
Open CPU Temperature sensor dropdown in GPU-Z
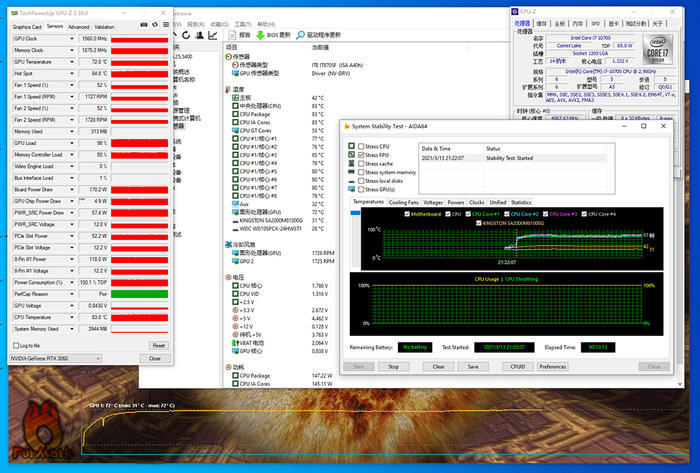click(71, 317)
